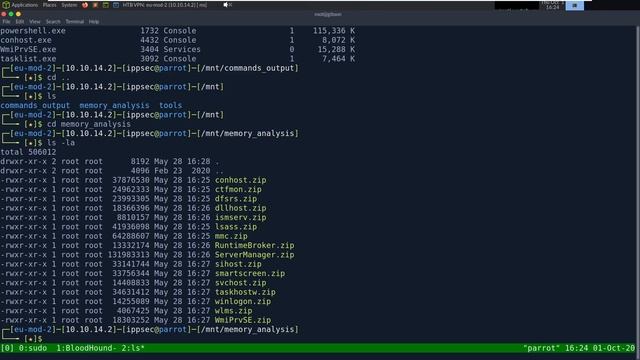Open the terminal Edit menu
Viewport: 640px width, 360px height.
[20, 22]
